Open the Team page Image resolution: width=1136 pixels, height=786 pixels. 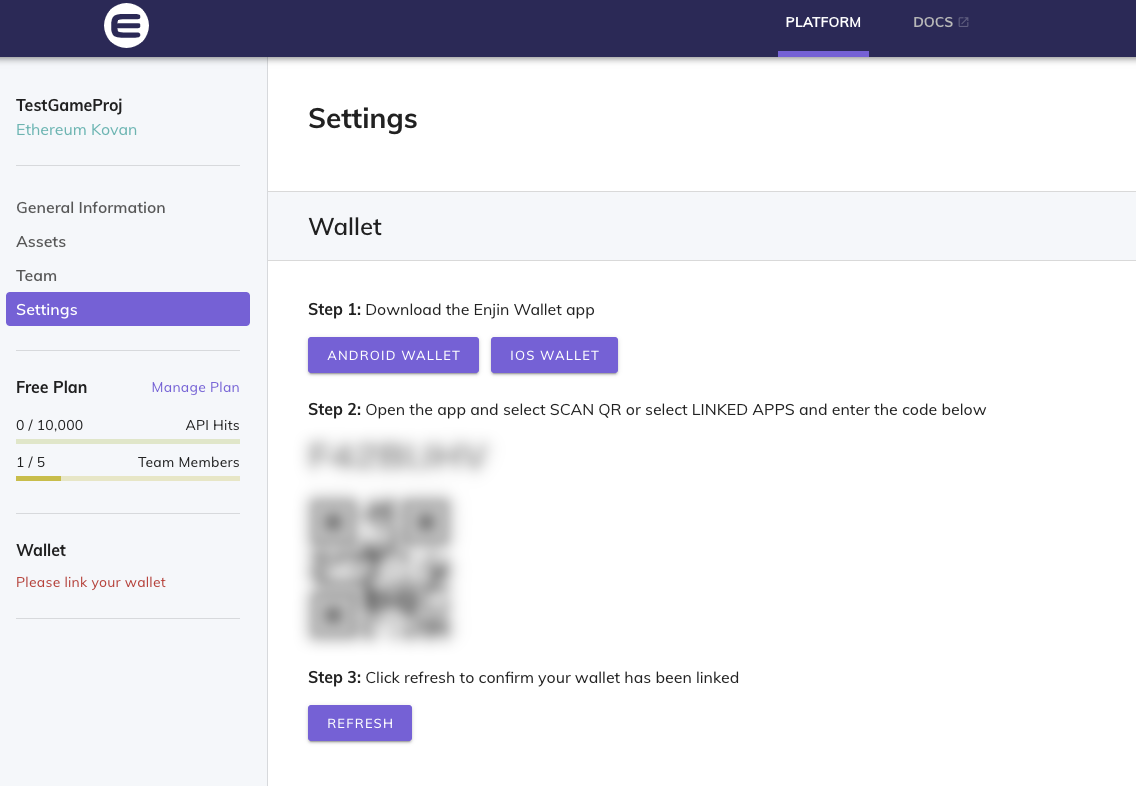(x=36, y=276)
